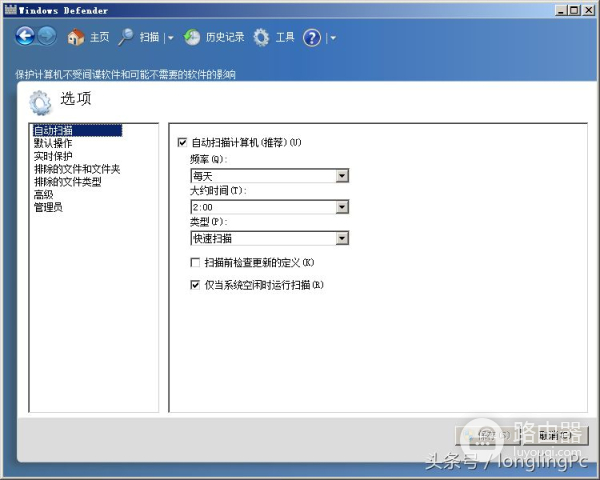600x480 pixels.
Task: Open the 频率 dropdown showing 每天
Action: click(269, 176)
